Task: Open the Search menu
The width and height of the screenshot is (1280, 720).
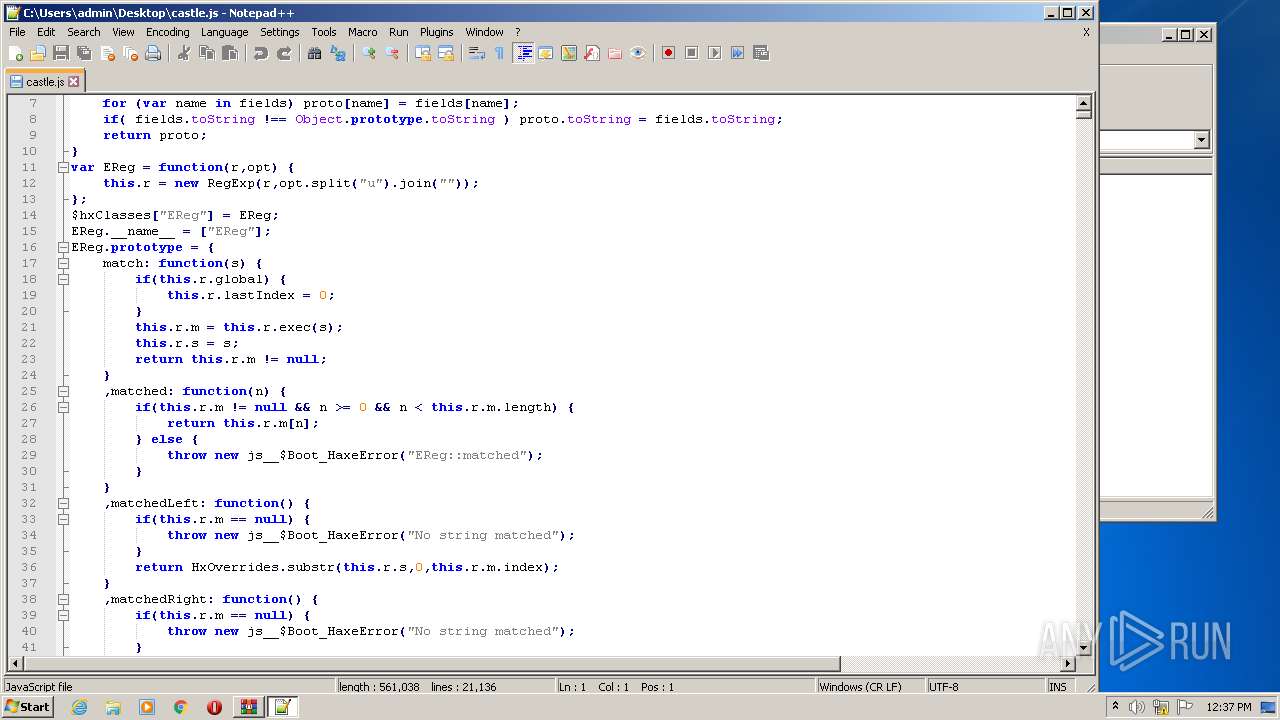Action: (84, 32)
